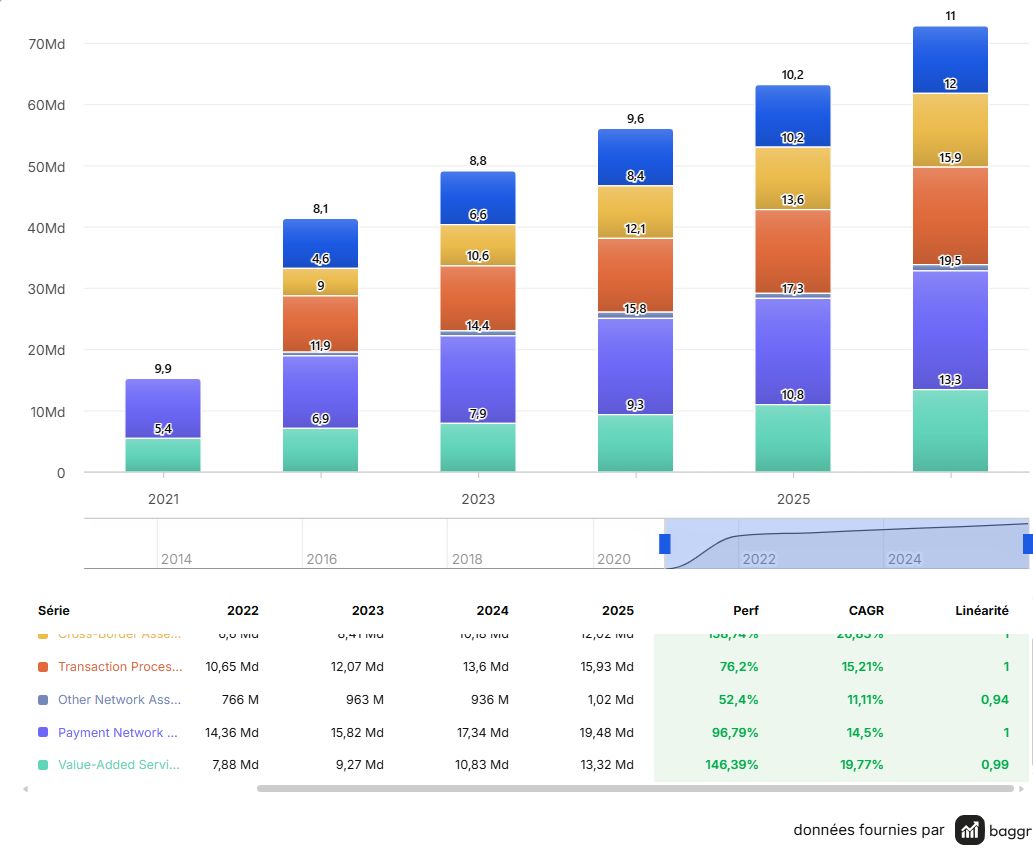Toggle the Value-Added Services series label
Screen dimensions: 1033x857
[x=119, y=765]
